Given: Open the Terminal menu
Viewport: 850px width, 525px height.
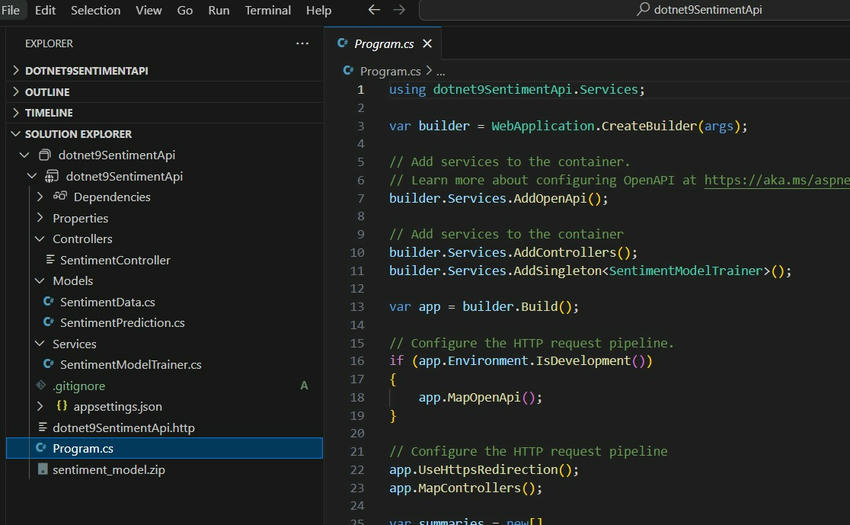Looking at the screenshot, I should tap(268, 10).
